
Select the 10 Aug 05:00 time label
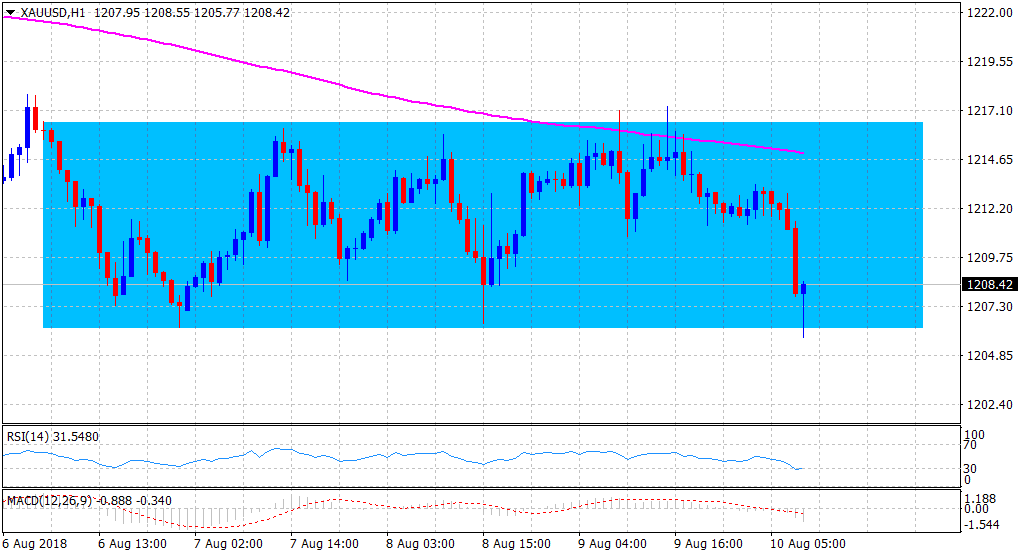tap(807, 544)
